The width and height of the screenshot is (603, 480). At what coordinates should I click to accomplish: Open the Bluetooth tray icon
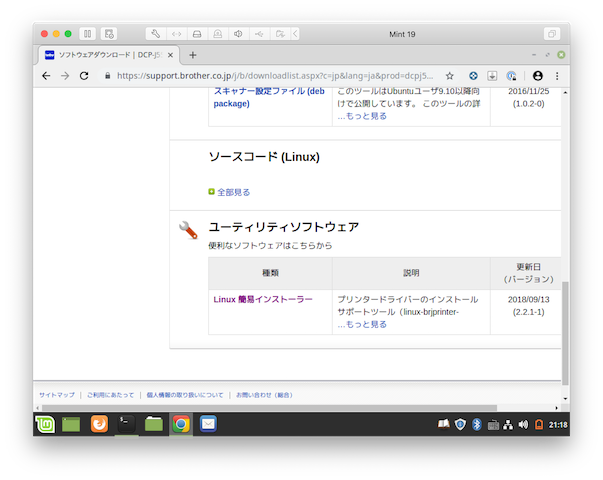click(x=477, y=424)
